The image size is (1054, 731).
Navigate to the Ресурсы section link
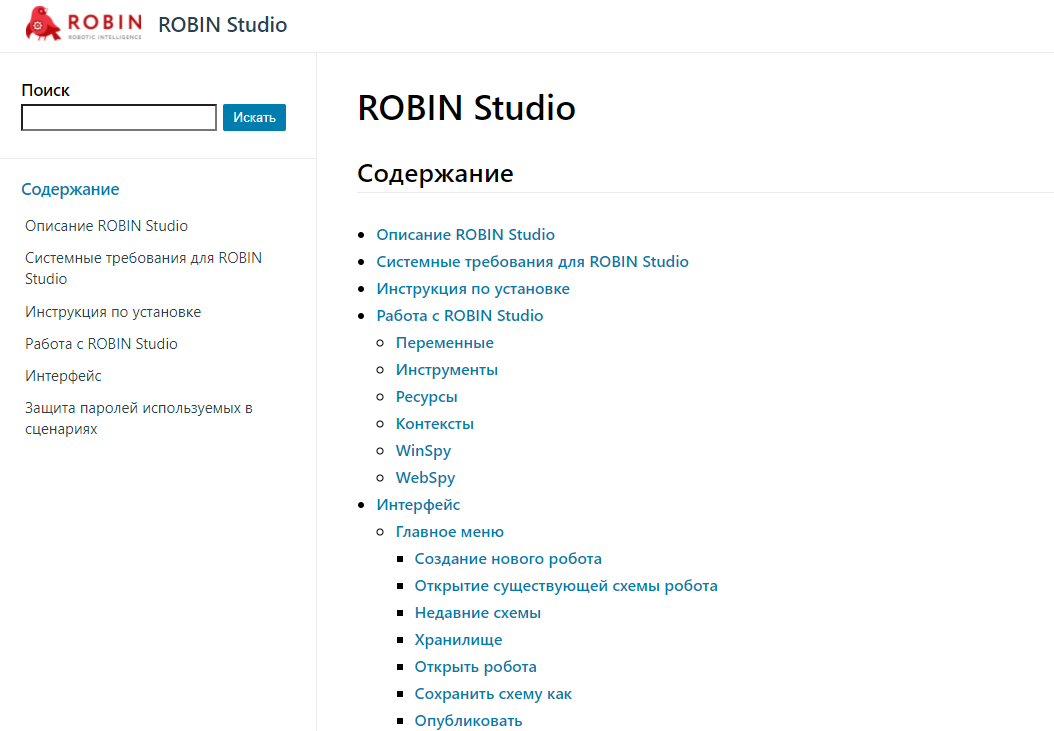[426, 397]
